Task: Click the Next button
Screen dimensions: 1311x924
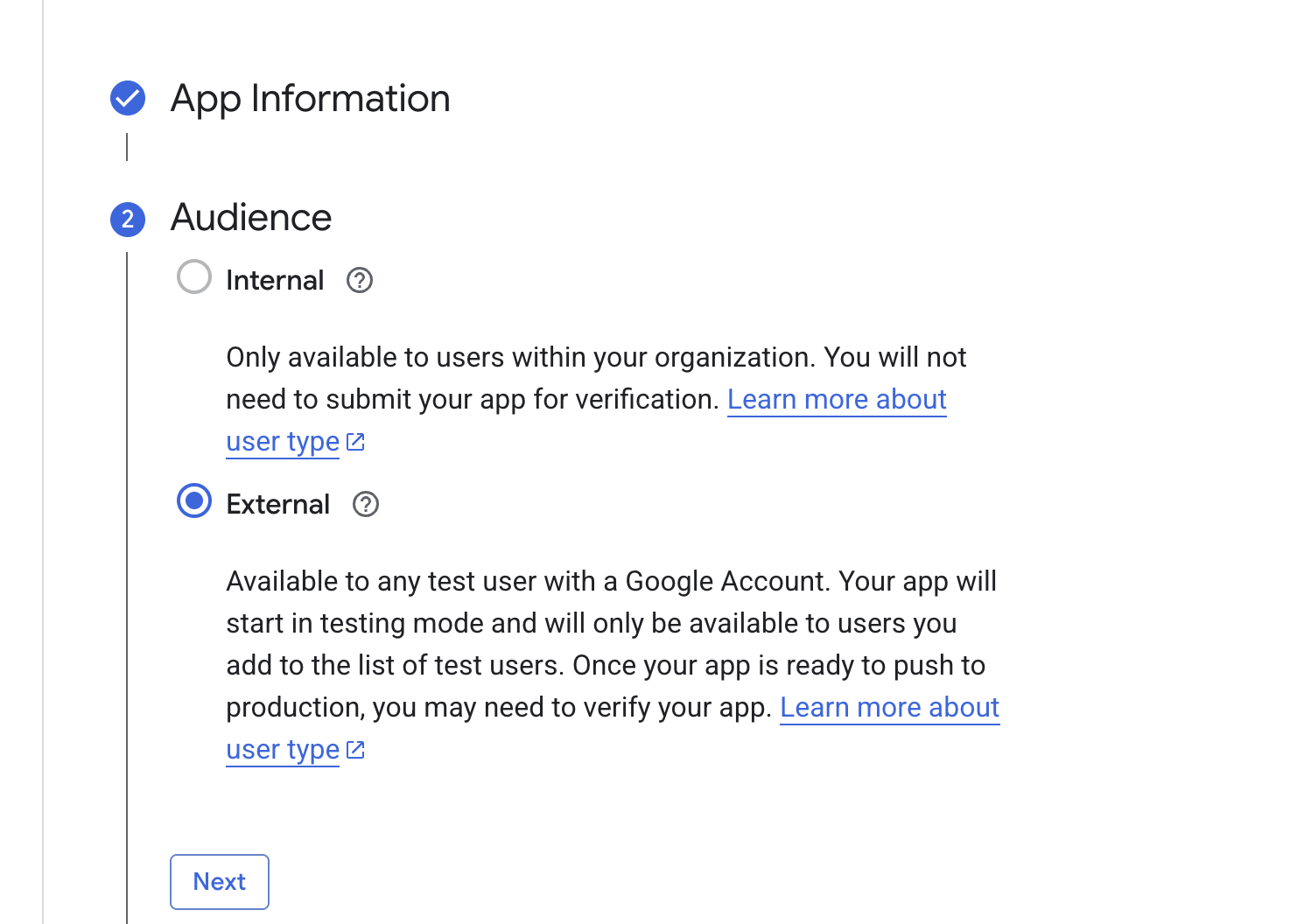Action: point(220,882)
